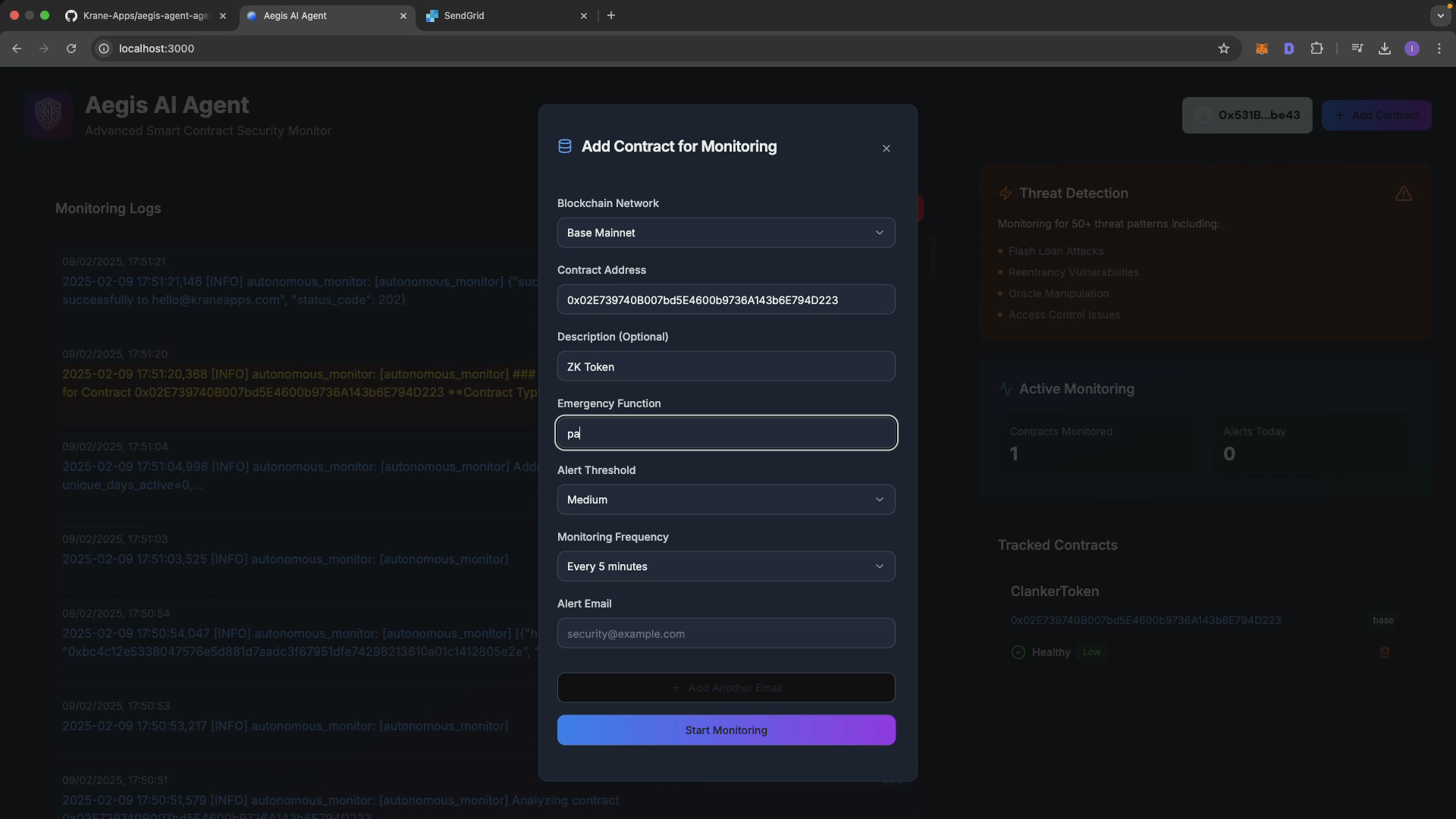Click the Monitoring Logs heading
Screen dimensions: 1456x819
[x=108, y=209]
